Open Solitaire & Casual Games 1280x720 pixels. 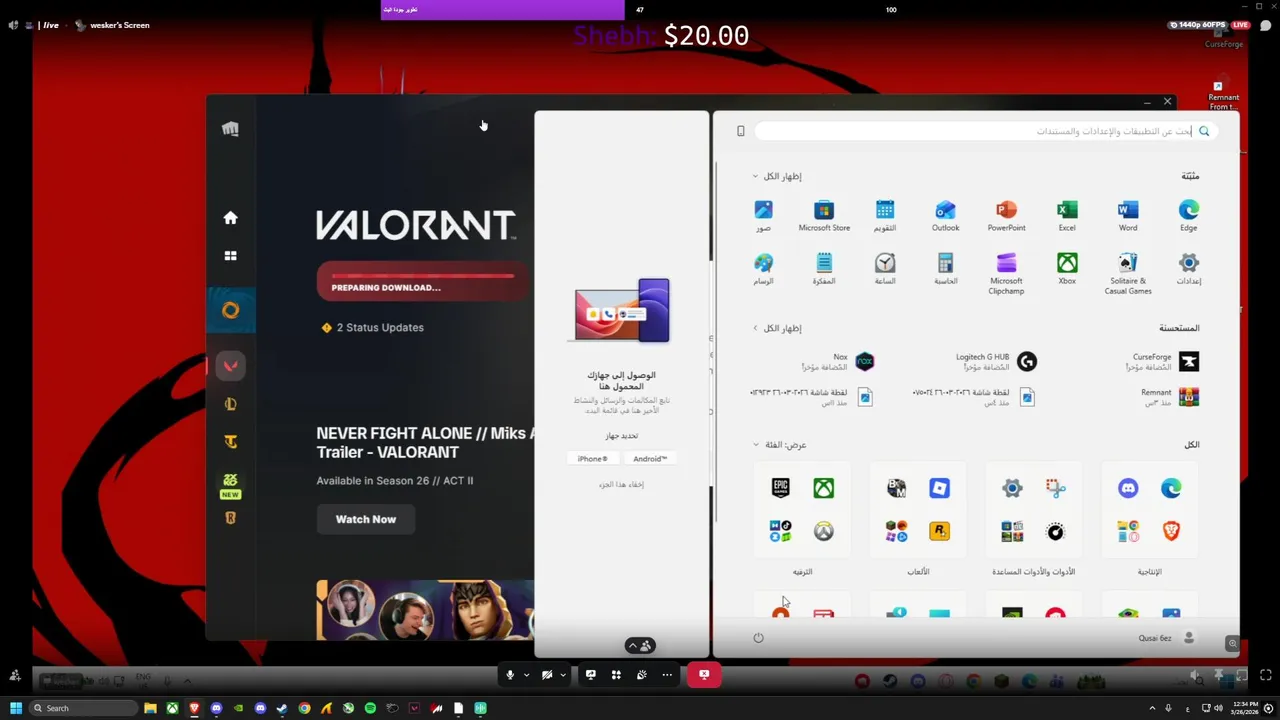pyautogui.click(x=1128, y=273)
